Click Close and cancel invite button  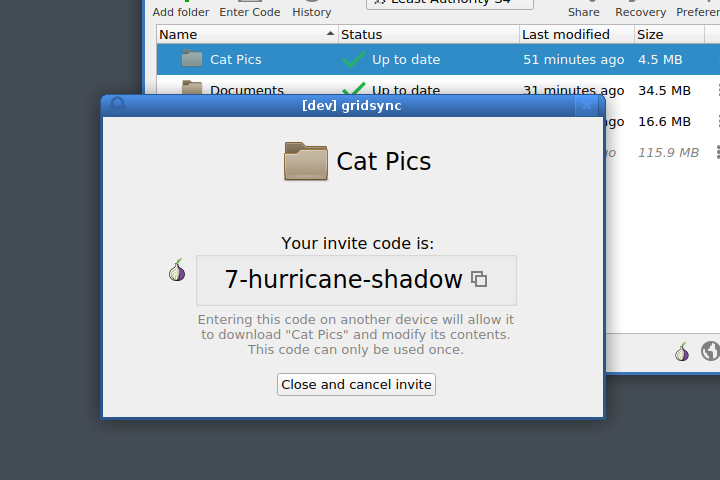[x=356, y=384]
